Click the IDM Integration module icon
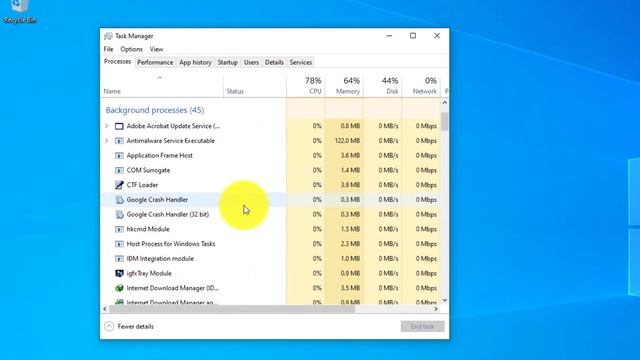This screenshot has width=640, height=360. pos(119,258)
